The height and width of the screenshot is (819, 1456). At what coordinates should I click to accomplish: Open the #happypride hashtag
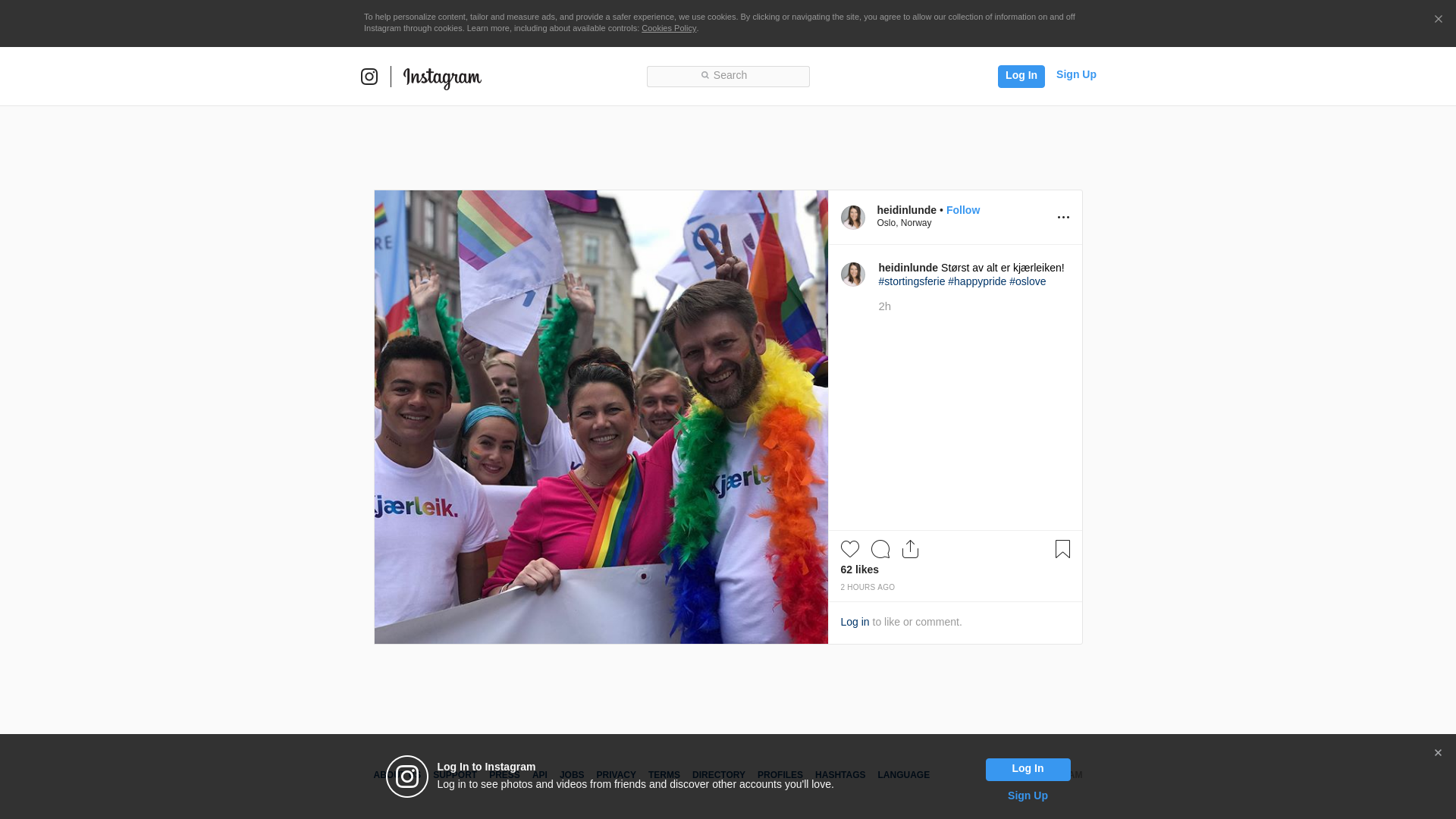coord(977,281)
